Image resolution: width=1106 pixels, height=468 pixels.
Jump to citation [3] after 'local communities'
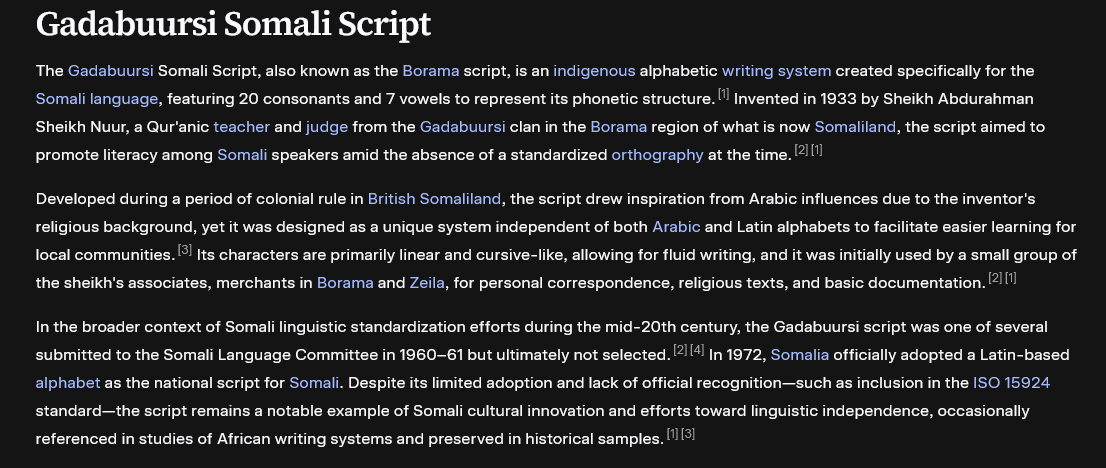coord(184,251)
